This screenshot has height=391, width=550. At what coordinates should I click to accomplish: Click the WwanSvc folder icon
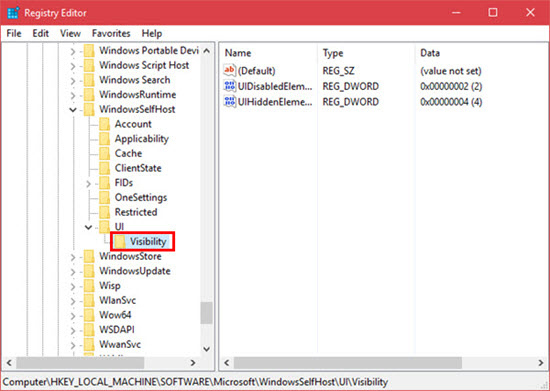click(89, 345)
